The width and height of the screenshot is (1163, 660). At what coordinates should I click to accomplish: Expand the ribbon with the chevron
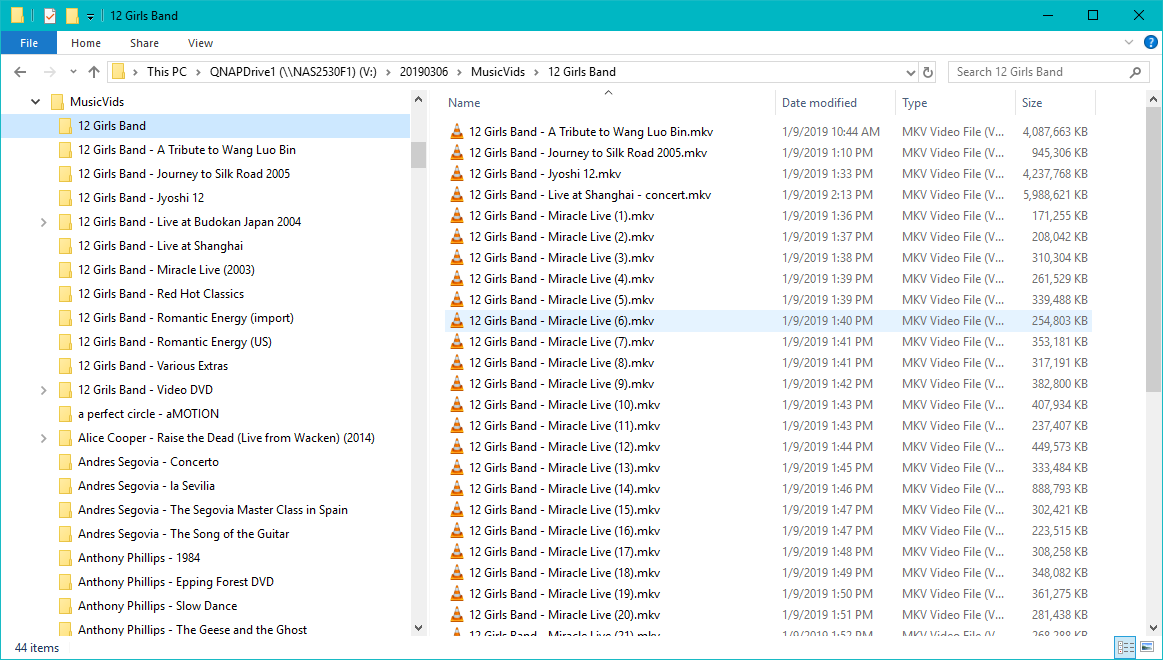[1129, 42]
